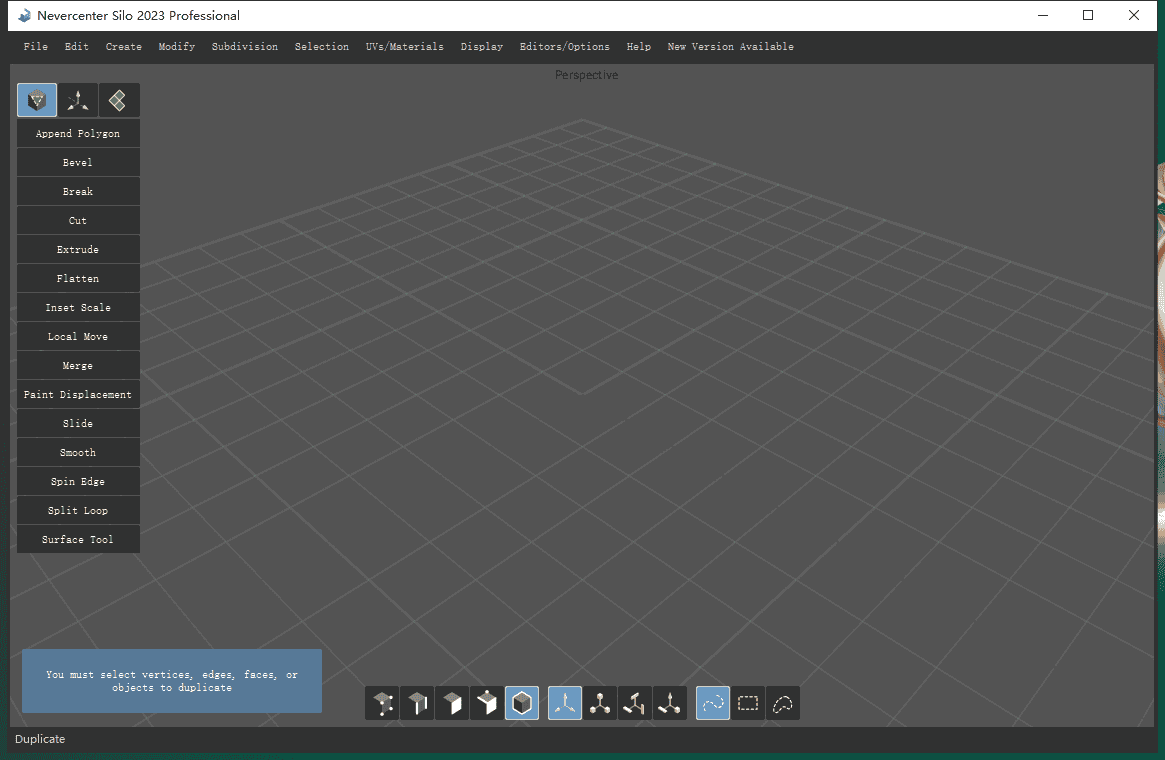
Task: Click the Extrude button
Action: [x=78, y=250]
